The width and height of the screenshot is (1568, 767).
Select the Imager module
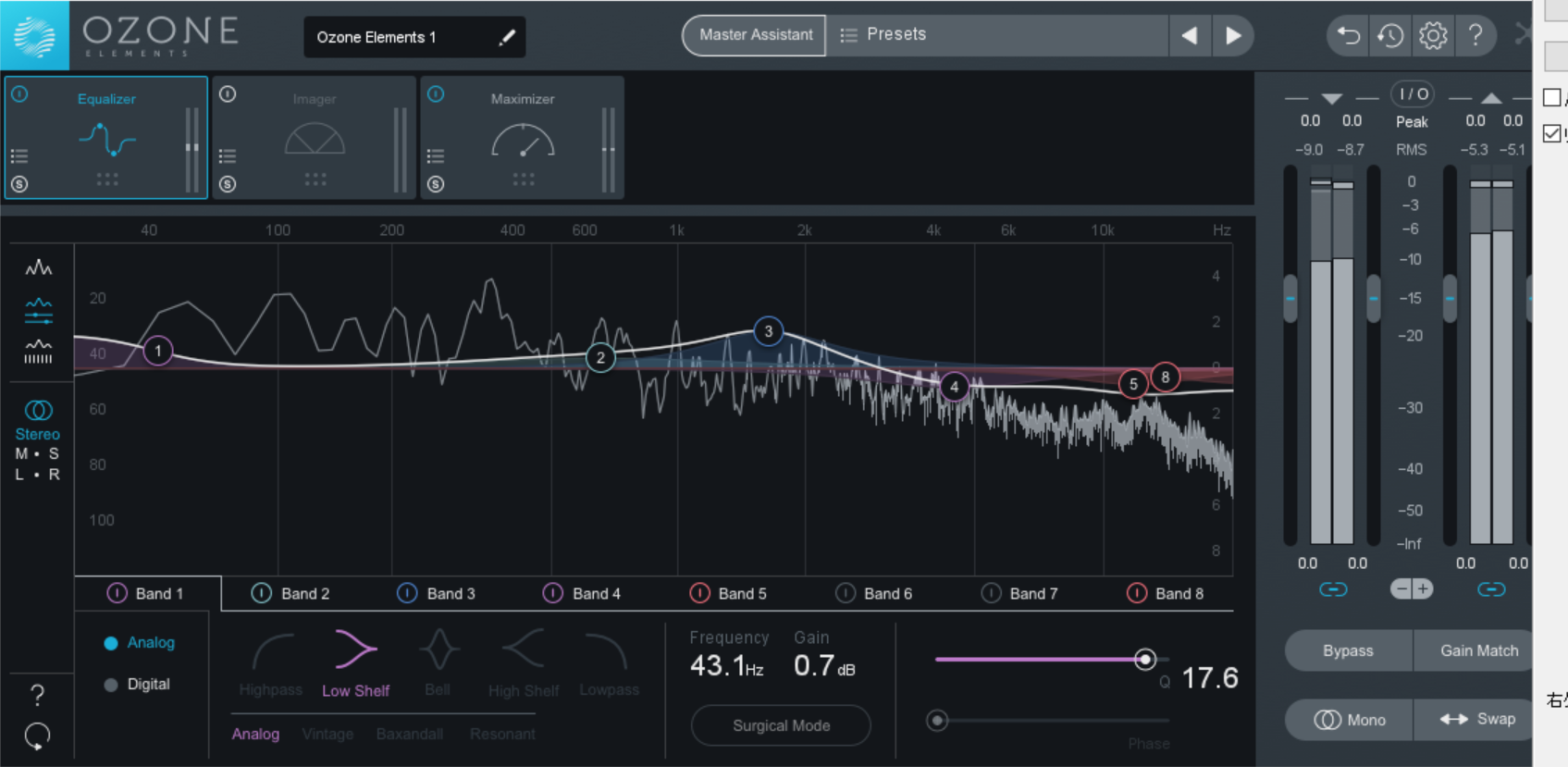(315, 137)
